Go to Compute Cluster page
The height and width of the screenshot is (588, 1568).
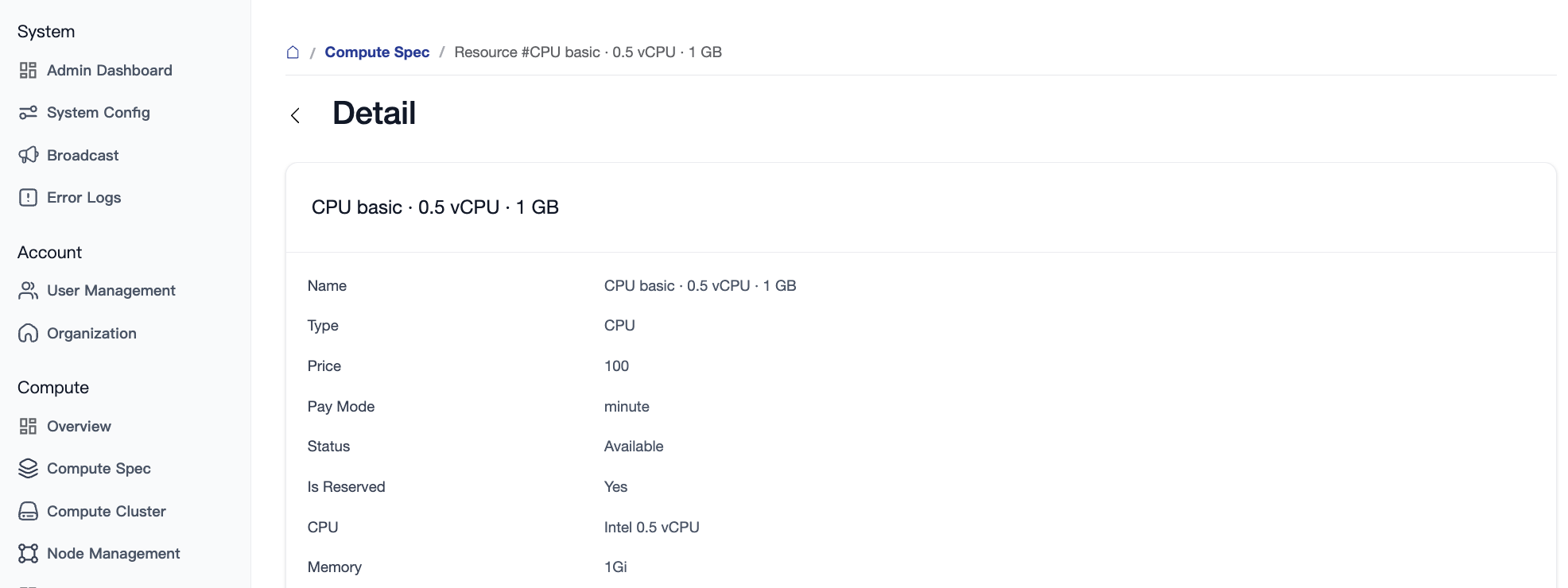pyautogui.click(x=106, y=512)
